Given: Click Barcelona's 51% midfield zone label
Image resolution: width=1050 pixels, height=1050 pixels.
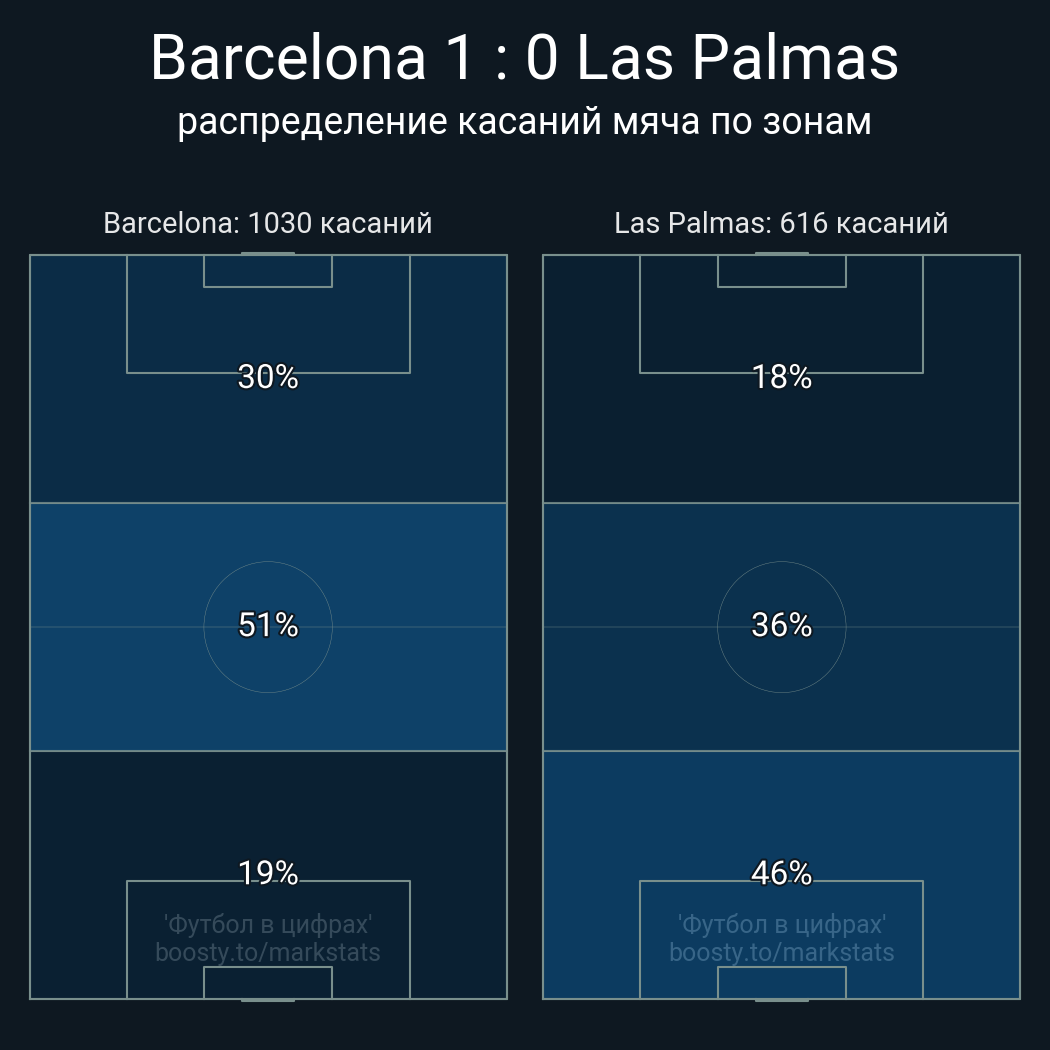Looking at the screenshot, I should [x=268, y=625].
